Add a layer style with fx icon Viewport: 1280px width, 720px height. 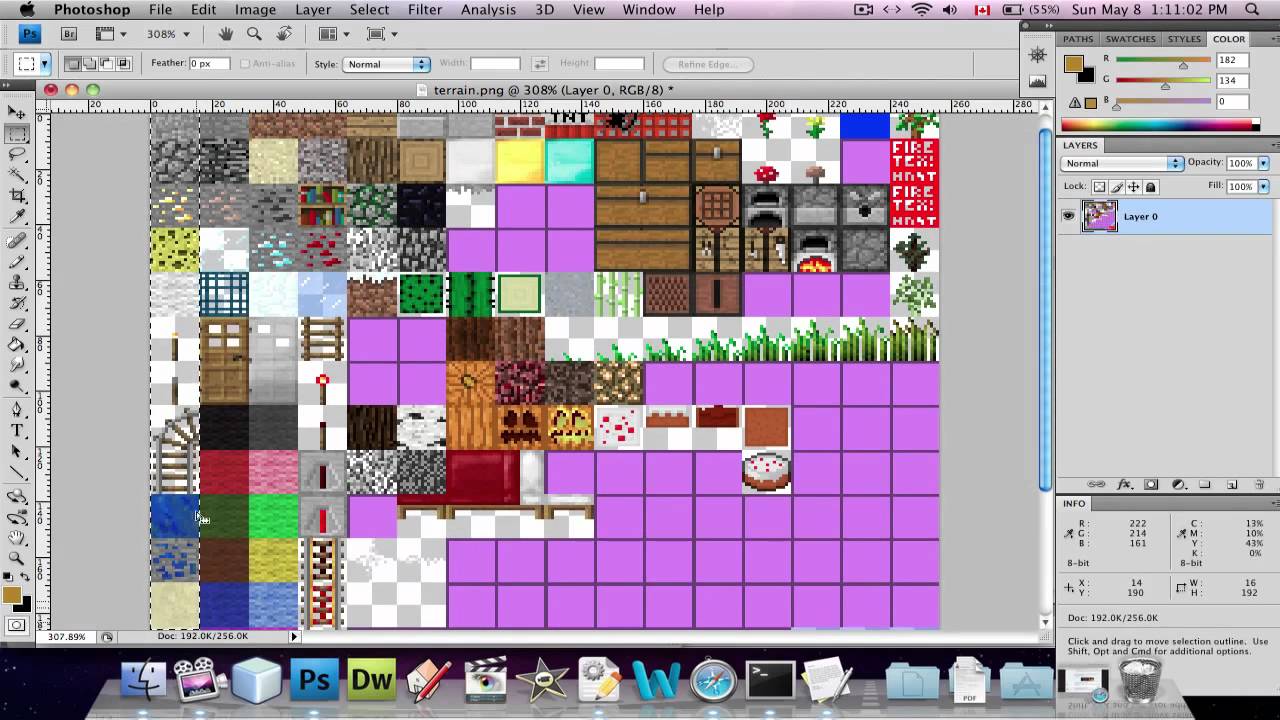[1124, 484]
